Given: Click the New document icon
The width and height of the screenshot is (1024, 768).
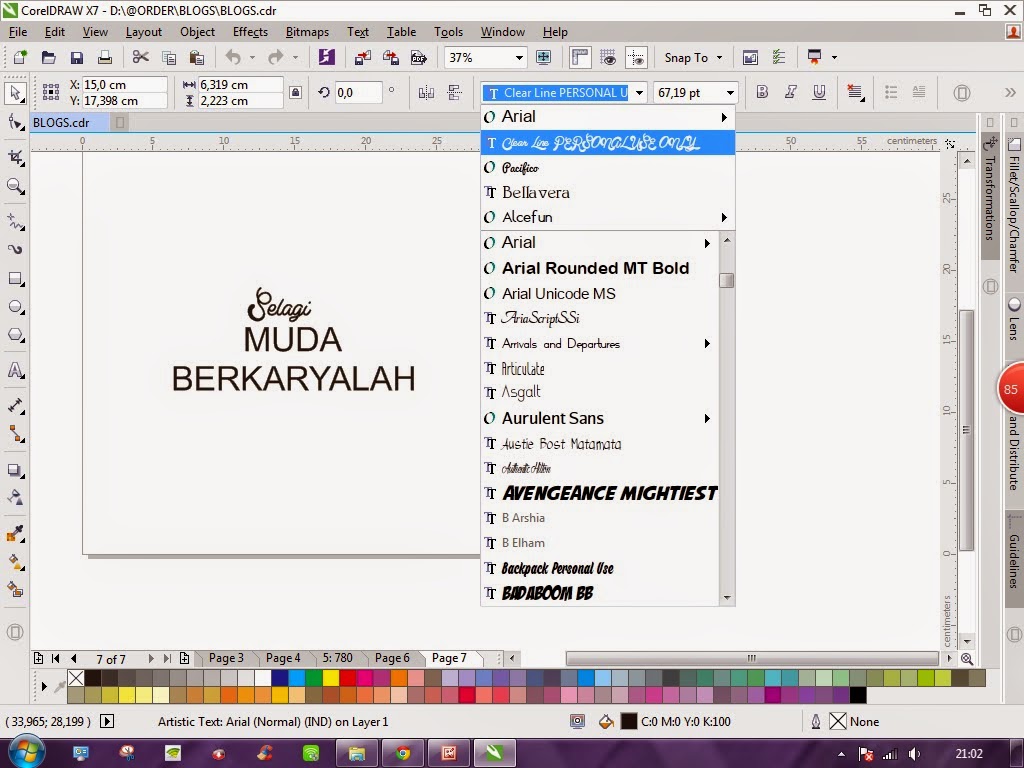Looking at the screenshot, I should point(20,57).
